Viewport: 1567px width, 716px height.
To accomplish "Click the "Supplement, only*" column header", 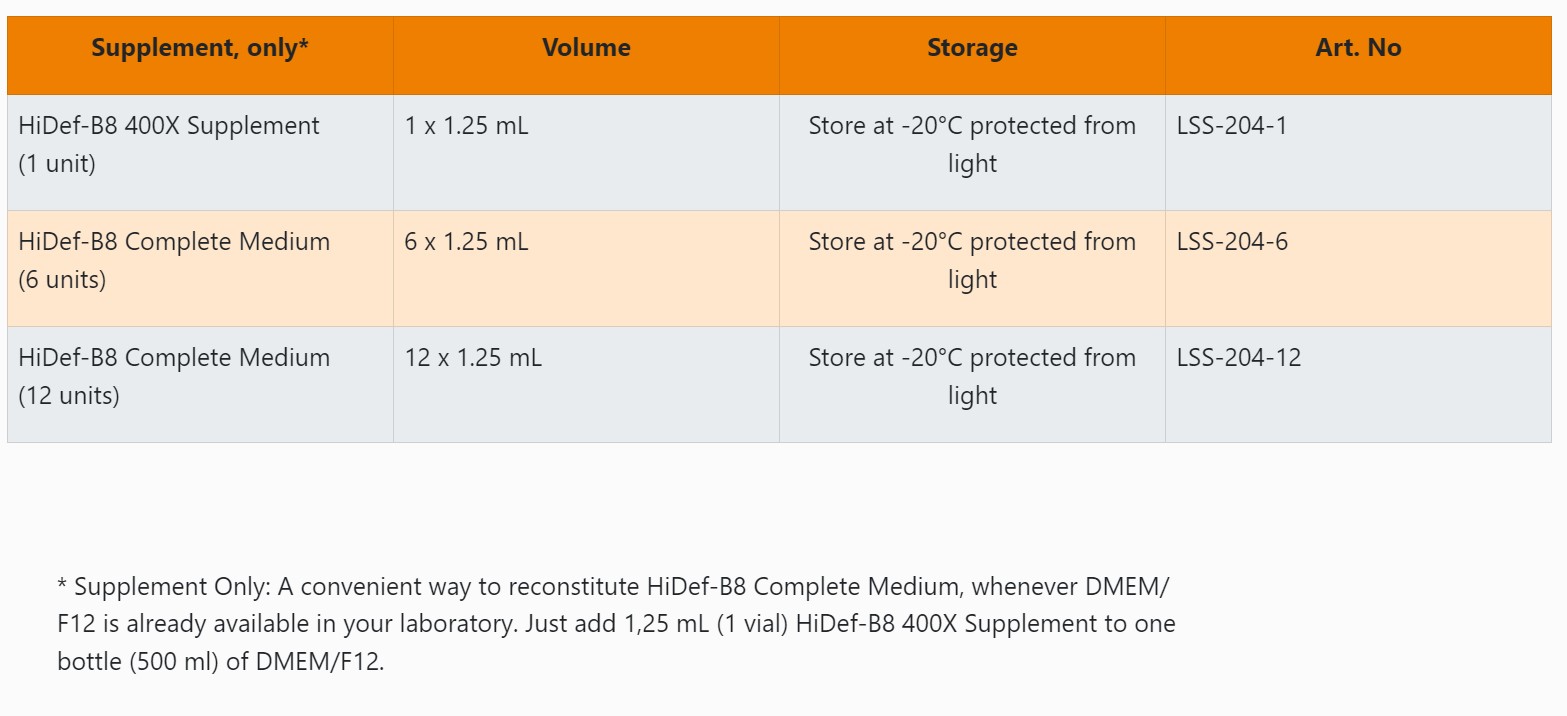I will (200, 48).
